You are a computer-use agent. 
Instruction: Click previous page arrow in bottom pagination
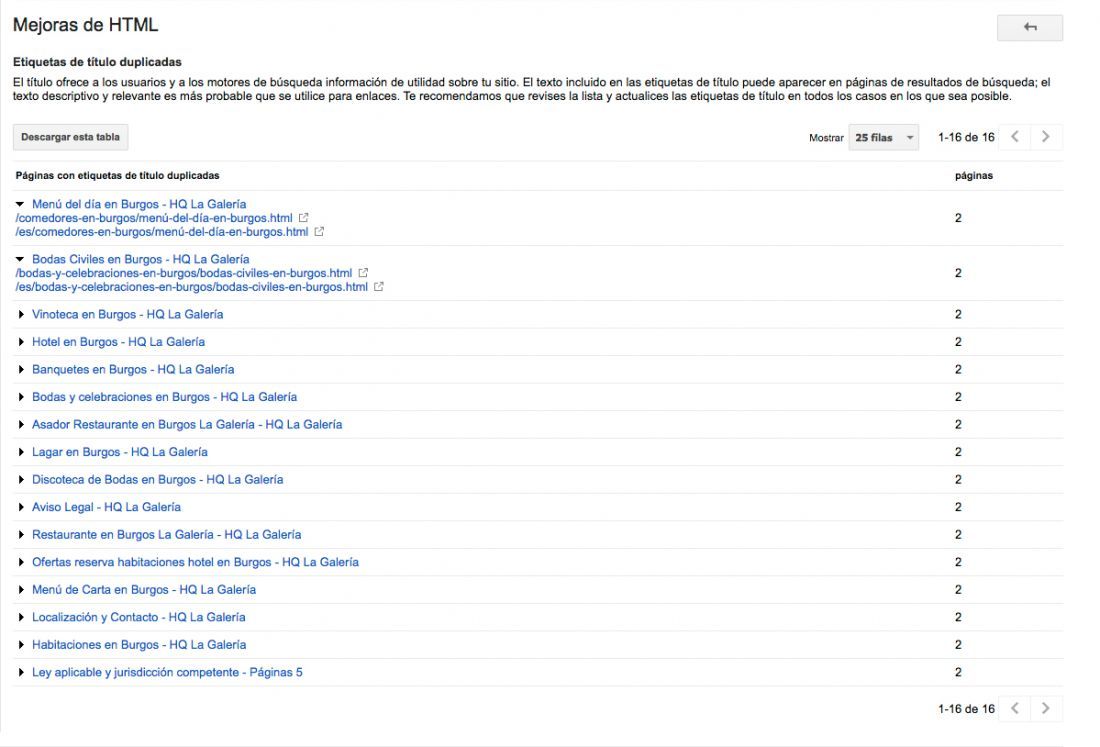point(1014,708)
